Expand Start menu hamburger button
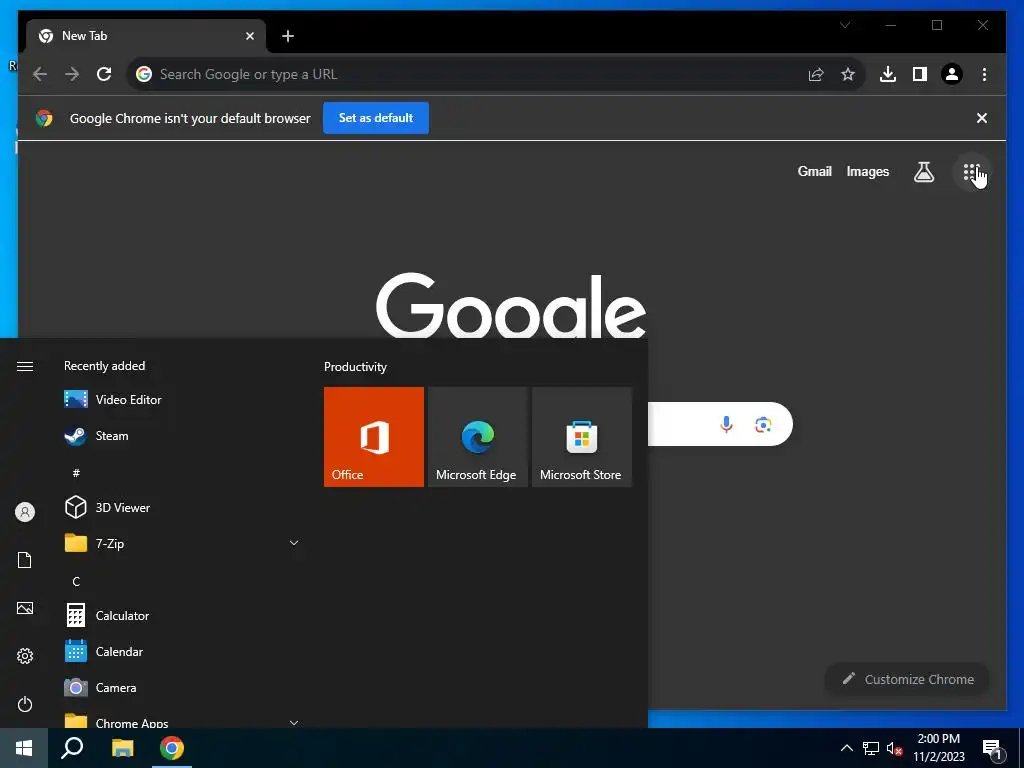The image size is (1024, 768). (x=25, y=366)
